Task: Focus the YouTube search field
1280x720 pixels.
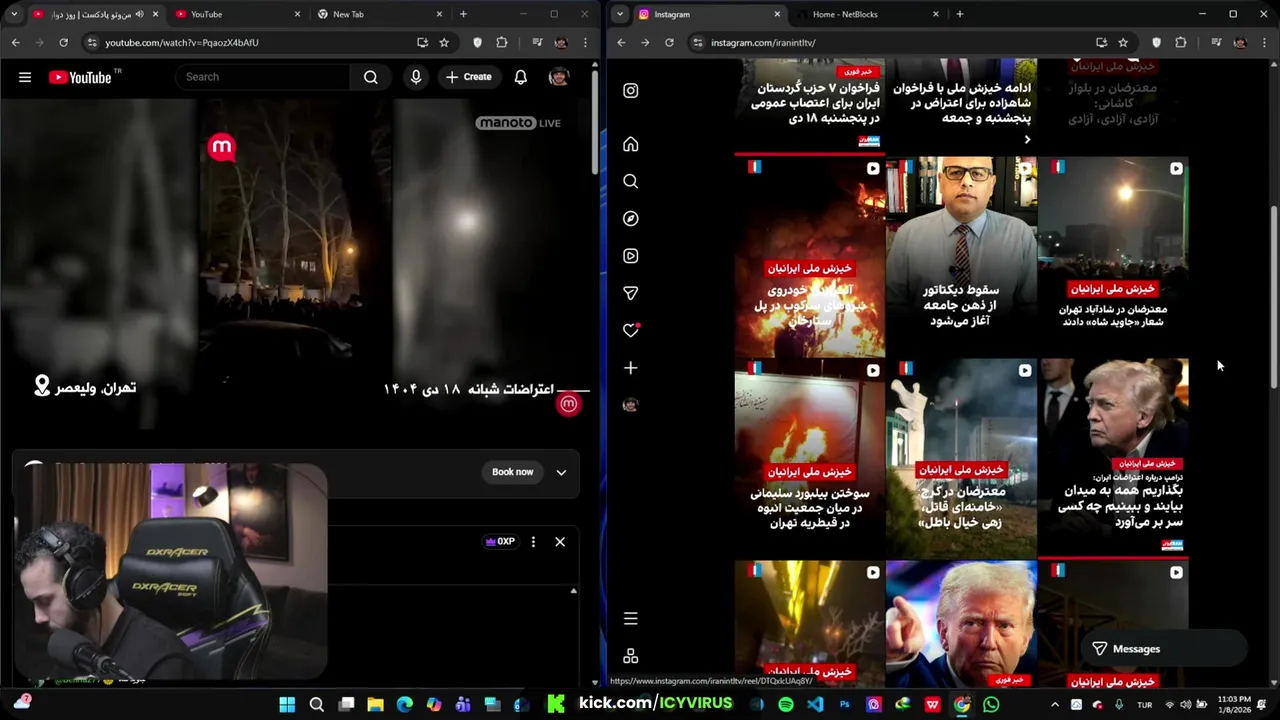Action: pos(262,77)
